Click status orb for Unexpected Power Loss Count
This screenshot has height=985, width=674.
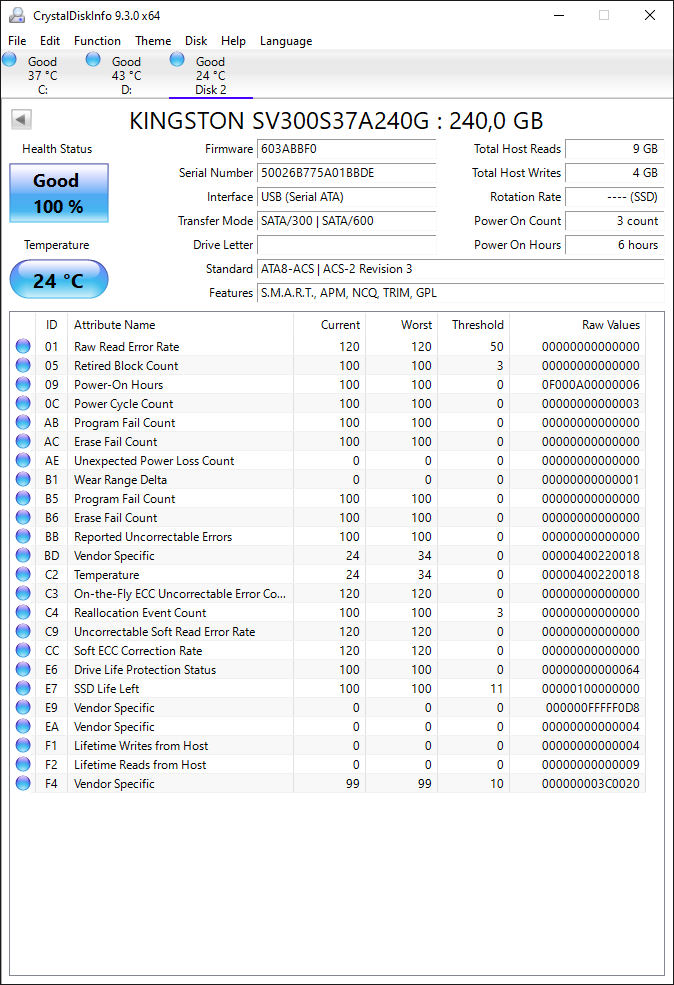click(23, 460)
